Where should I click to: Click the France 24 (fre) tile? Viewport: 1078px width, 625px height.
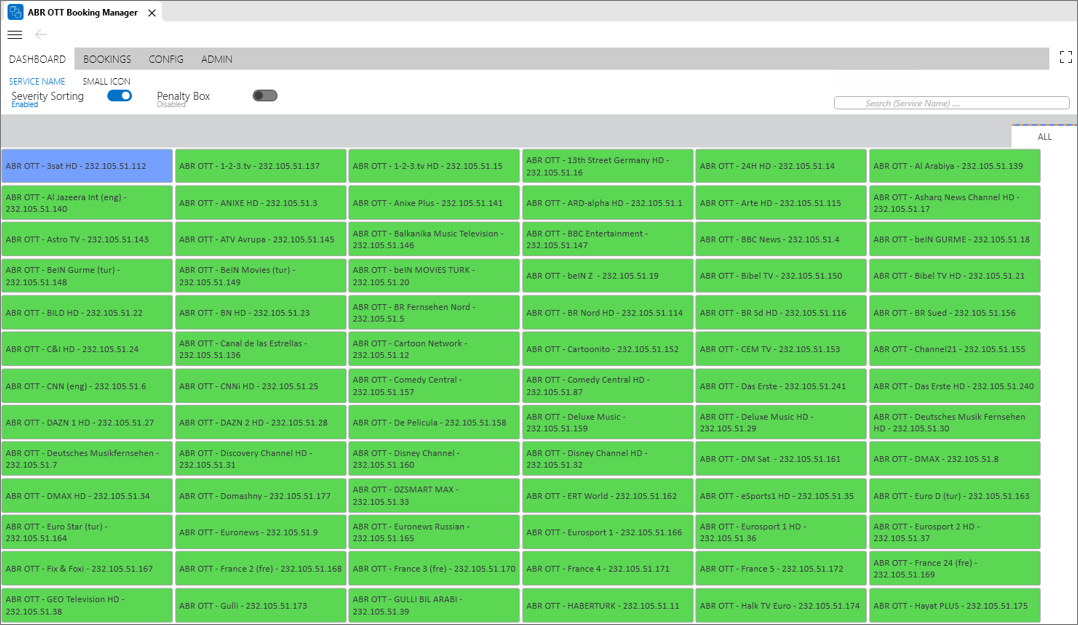click(x=955, y=569)
